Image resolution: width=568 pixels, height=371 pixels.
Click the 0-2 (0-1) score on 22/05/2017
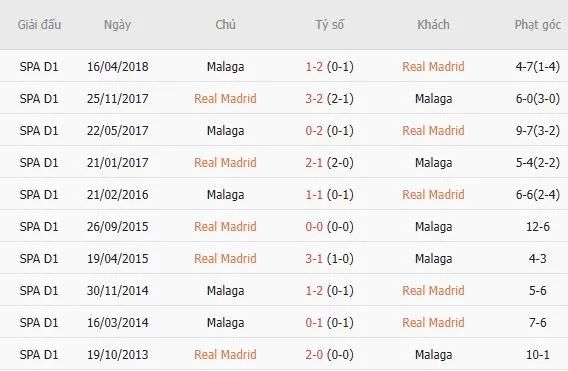click(329, 130)
